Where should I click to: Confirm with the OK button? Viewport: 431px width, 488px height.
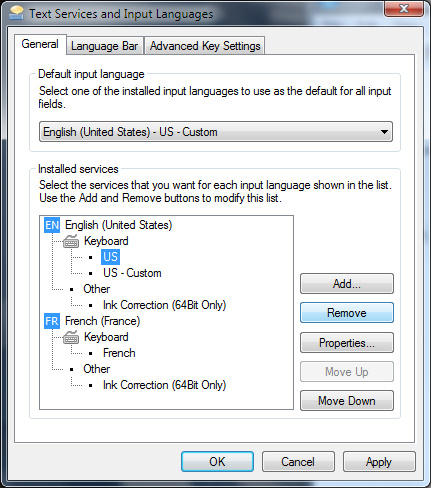coord(217,462)
